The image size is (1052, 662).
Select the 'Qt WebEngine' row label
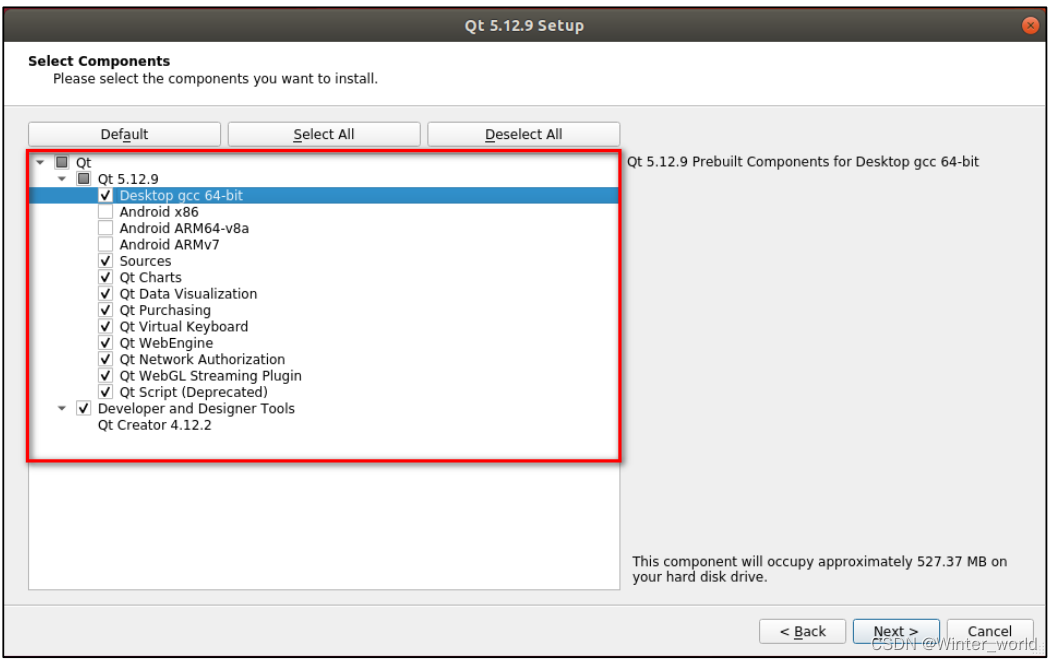coord(166,343)
